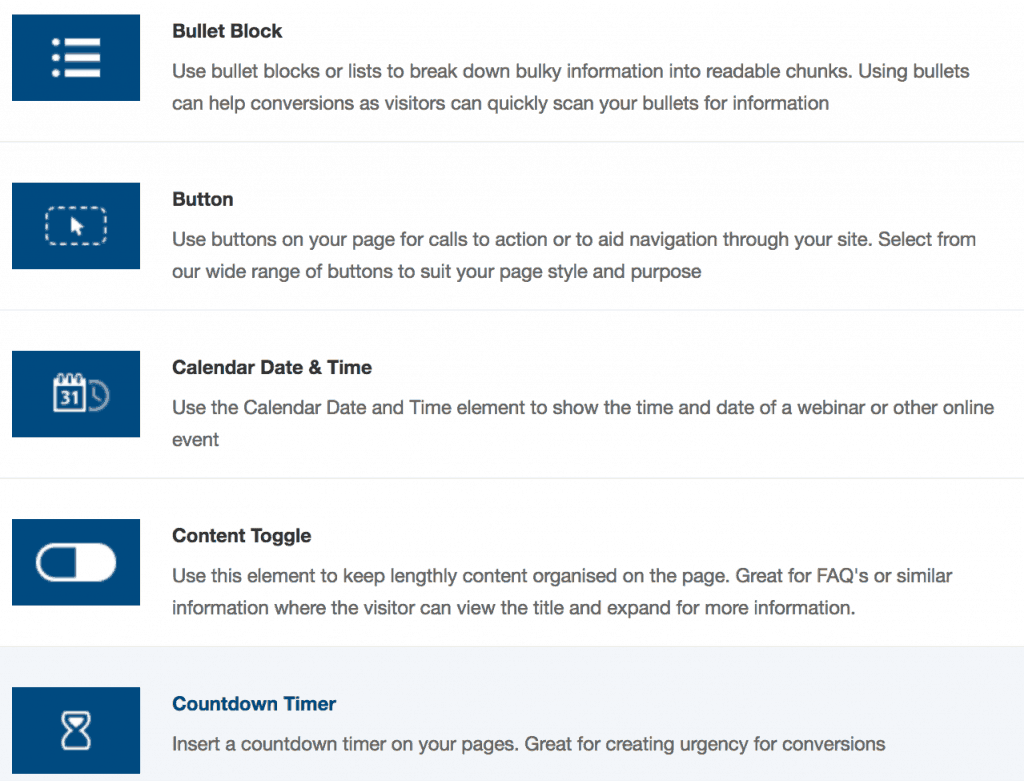Click the Calendar Date & Time icon
Screen dimensions: 1024x781
click(x=76, y=394)
